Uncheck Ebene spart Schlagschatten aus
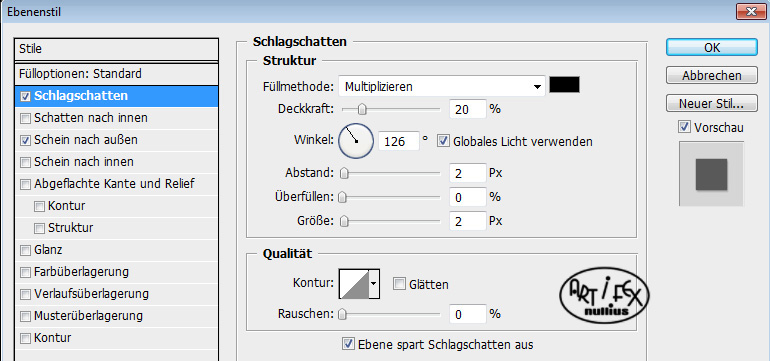This screenshot has width=770, height=361. pyautogui.click(x=348, y=344)
